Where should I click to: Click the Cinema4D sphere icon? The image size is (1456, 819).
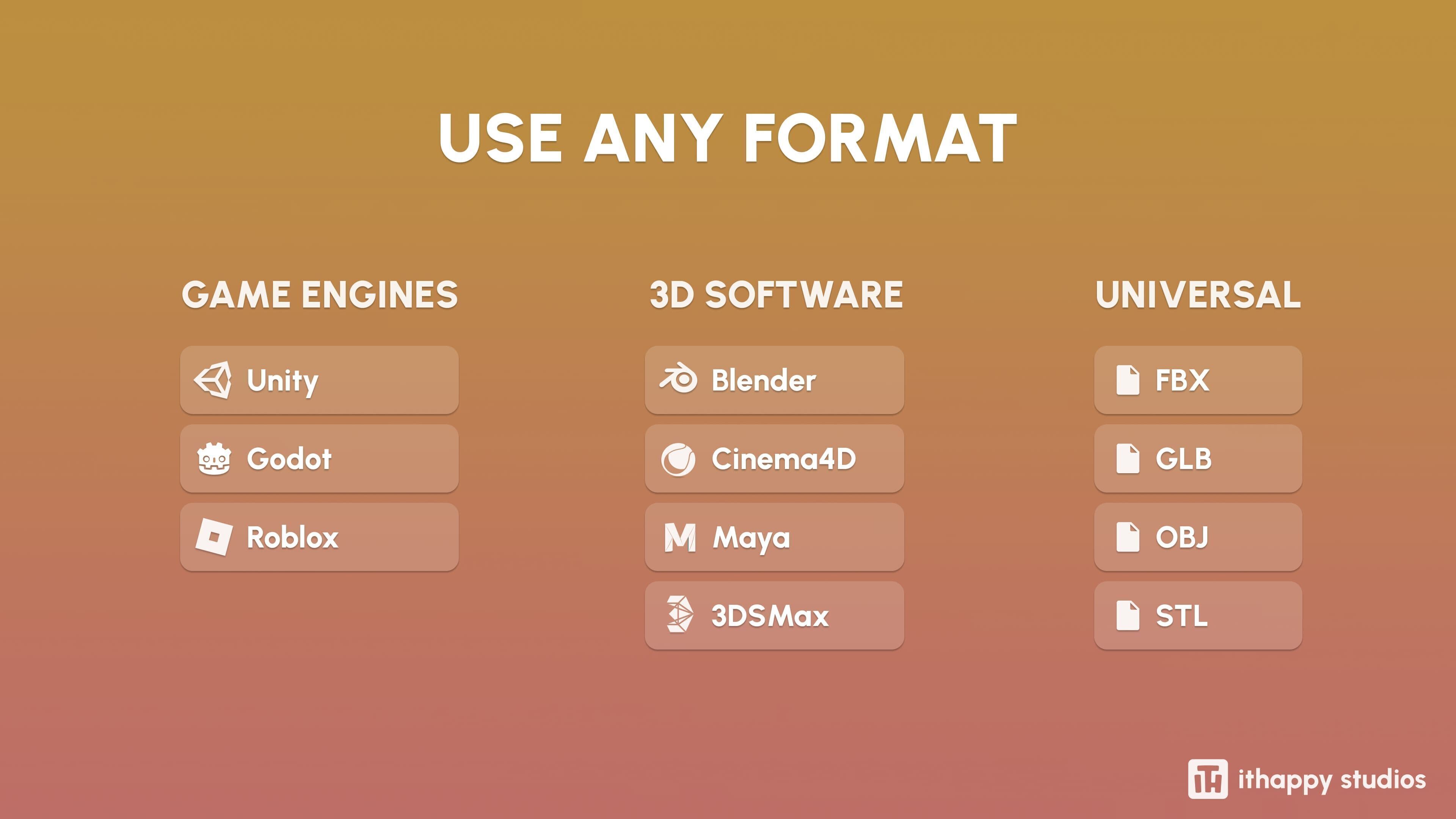tap(678, 459)
